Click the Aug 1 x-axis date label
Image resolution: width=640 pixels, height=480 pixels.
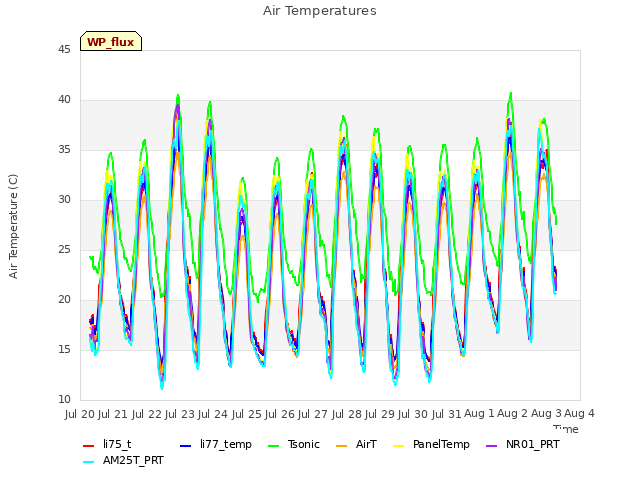480,413
